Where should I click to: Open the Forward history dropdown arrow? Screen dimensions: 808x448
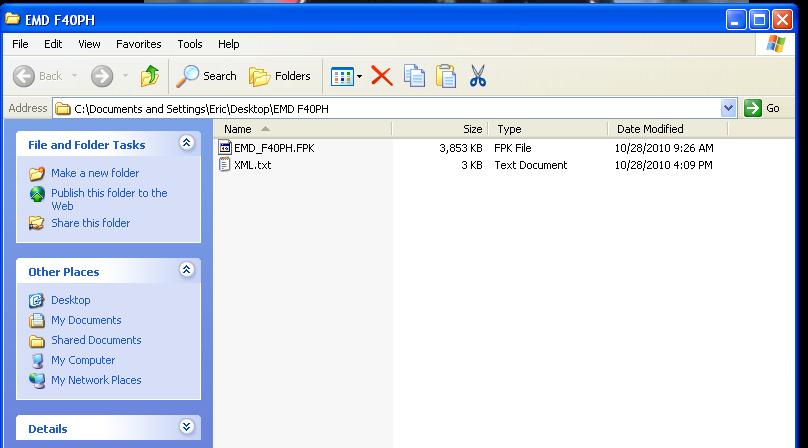point(125,76)
